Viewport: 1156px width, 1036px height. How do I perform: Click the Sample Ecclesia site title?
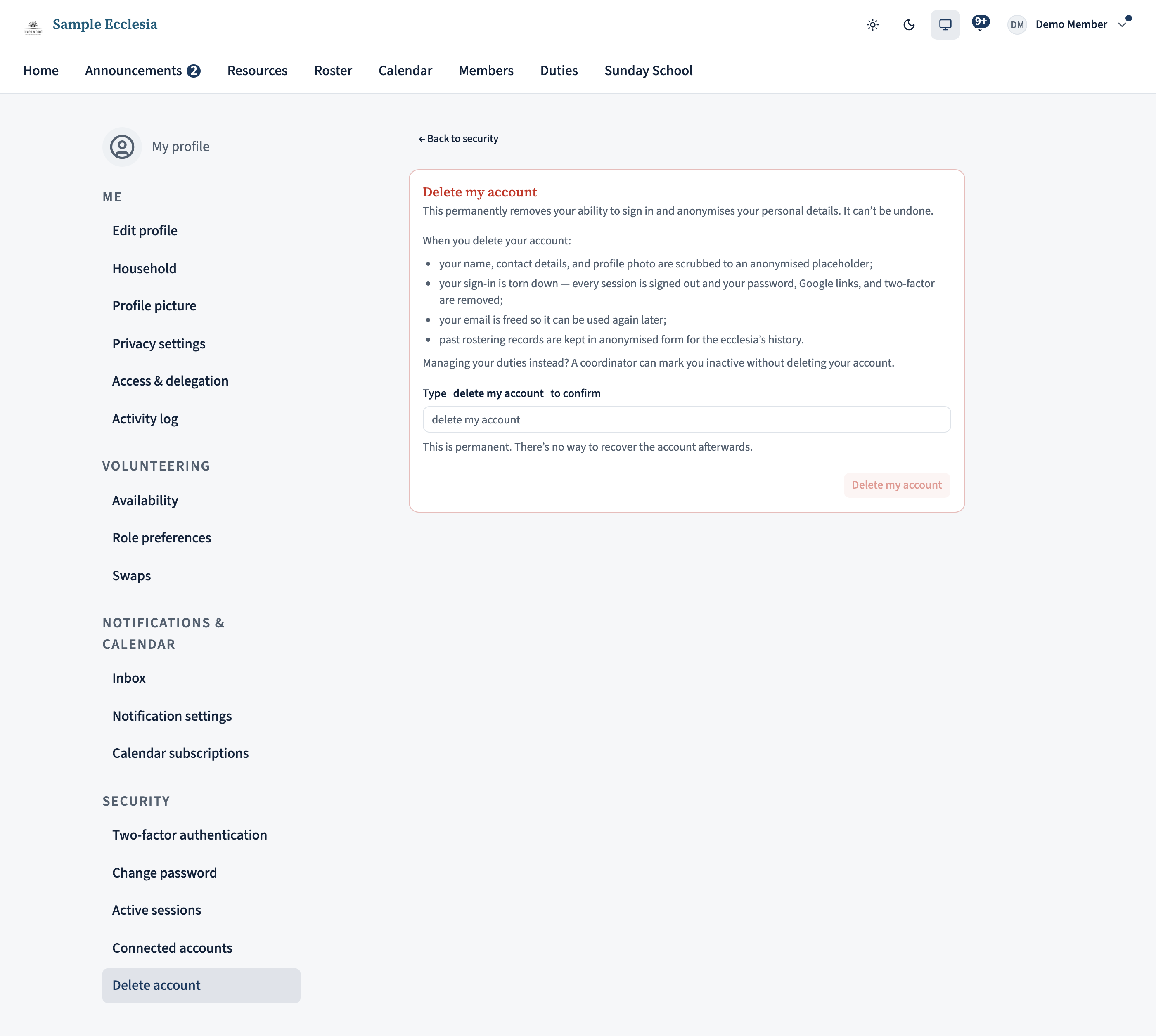coord(105,24)
